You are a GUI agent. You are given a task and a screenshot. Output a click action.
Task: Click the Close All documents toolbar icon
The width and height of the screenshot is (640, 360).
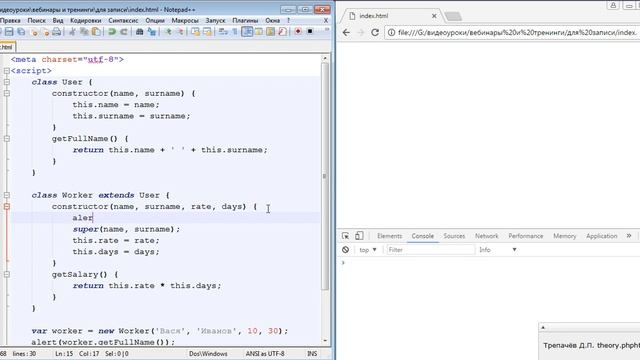46,31
